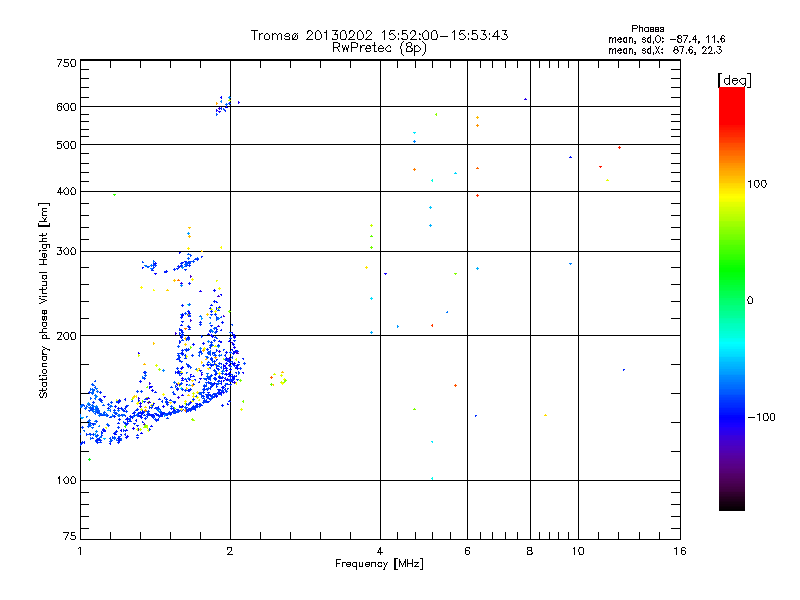Click the 'mean, sd,O: -87.4, 11.6' line
This screenshot has width=800, height=600.
click(666, 39)
